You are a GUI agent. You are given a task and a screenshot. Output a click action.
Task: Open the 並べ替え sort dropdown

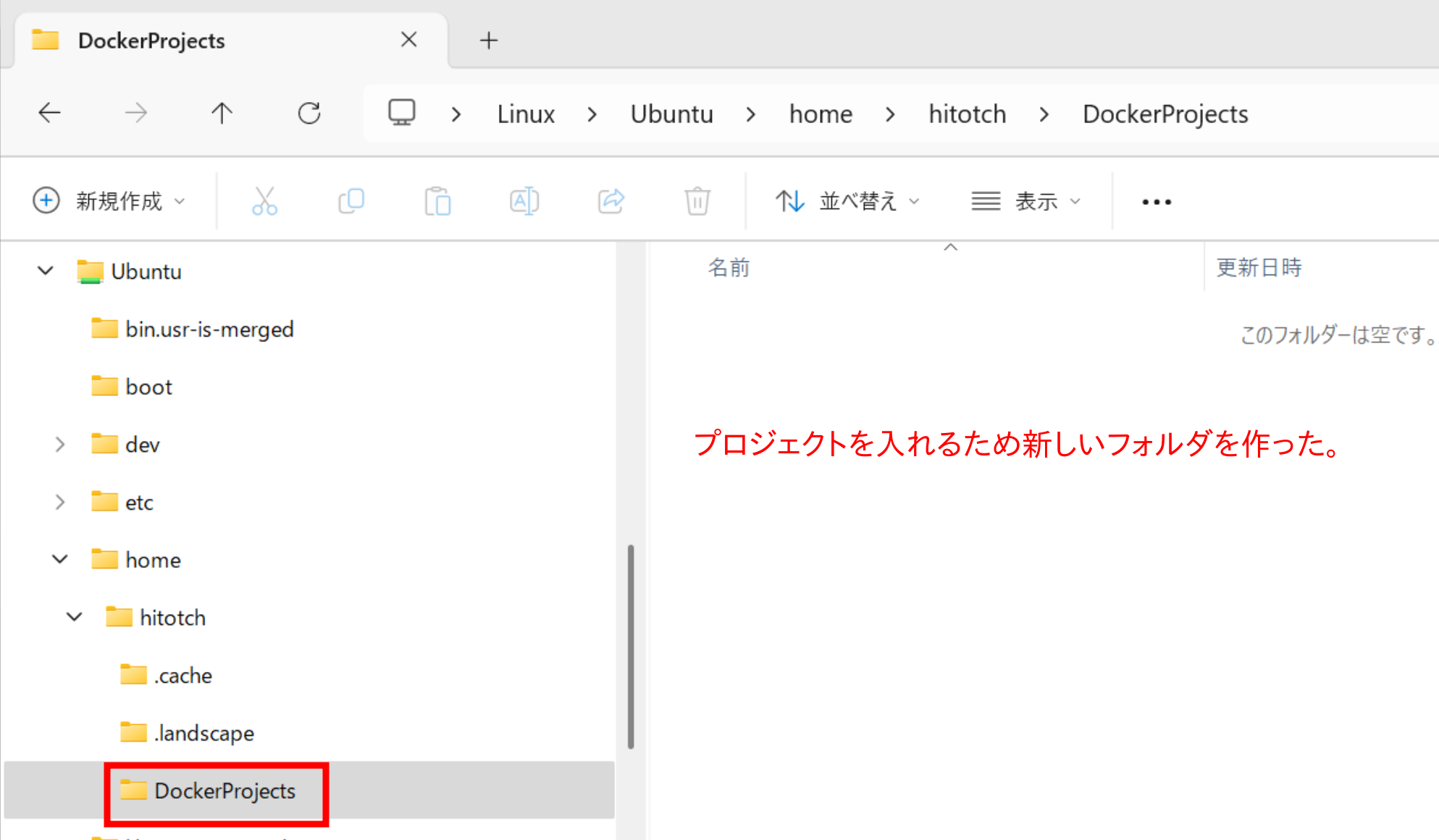847,201
